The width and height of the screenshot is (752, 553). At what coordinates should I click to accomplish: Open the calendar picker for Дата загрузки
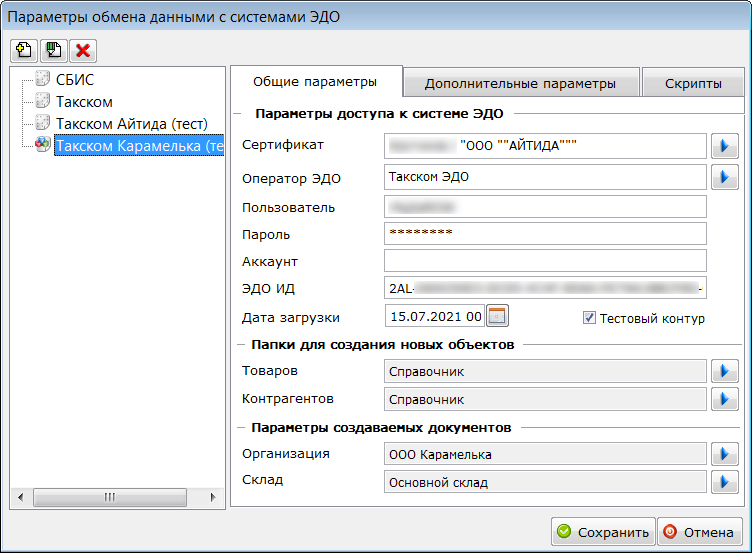tap(497, 316)
